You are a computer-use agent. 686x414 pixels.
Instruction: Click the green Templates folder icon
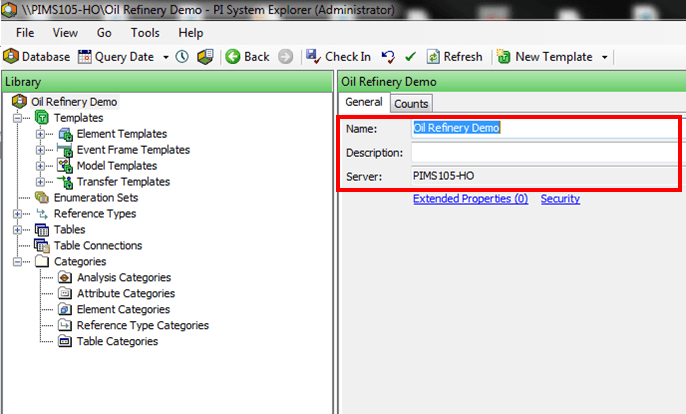point(42,117)
